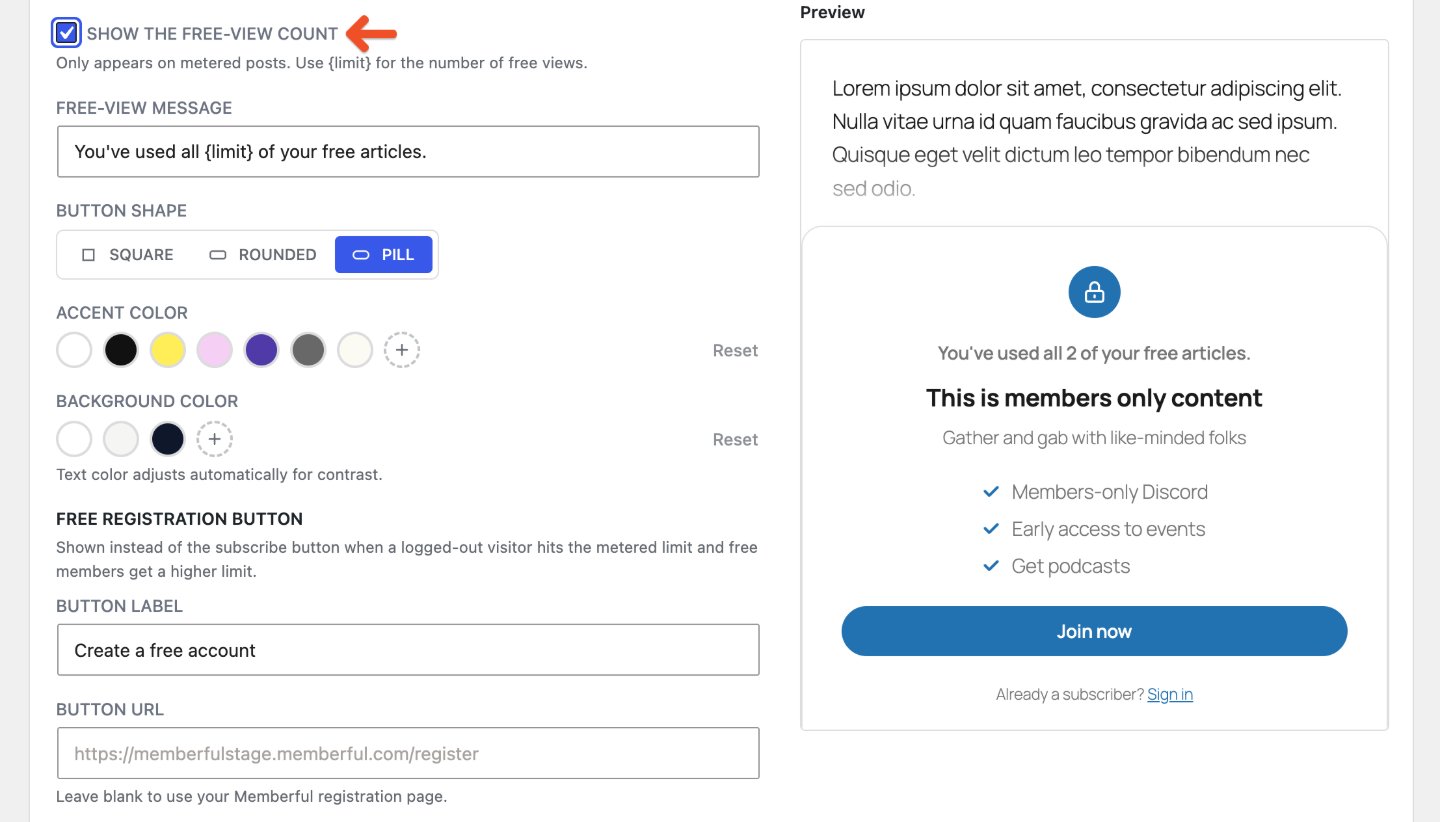Reset the background color
The width and height of the screenshot is (1440, 822).
click(x=735, y=440)
